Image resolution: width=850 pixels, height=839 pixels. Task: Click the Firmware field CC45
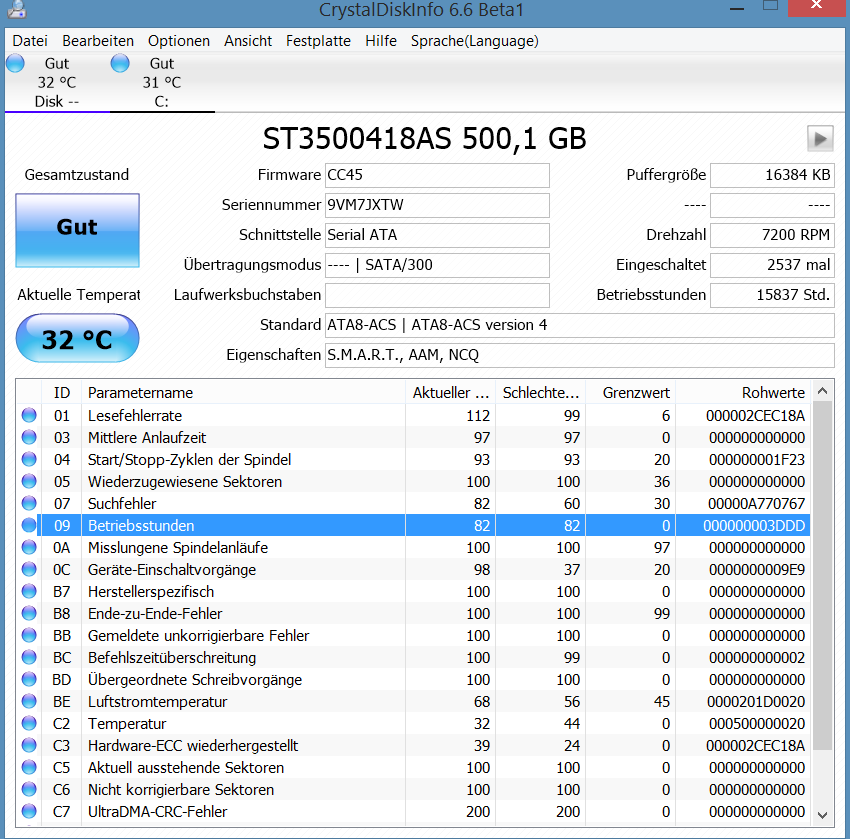[437, 175]
